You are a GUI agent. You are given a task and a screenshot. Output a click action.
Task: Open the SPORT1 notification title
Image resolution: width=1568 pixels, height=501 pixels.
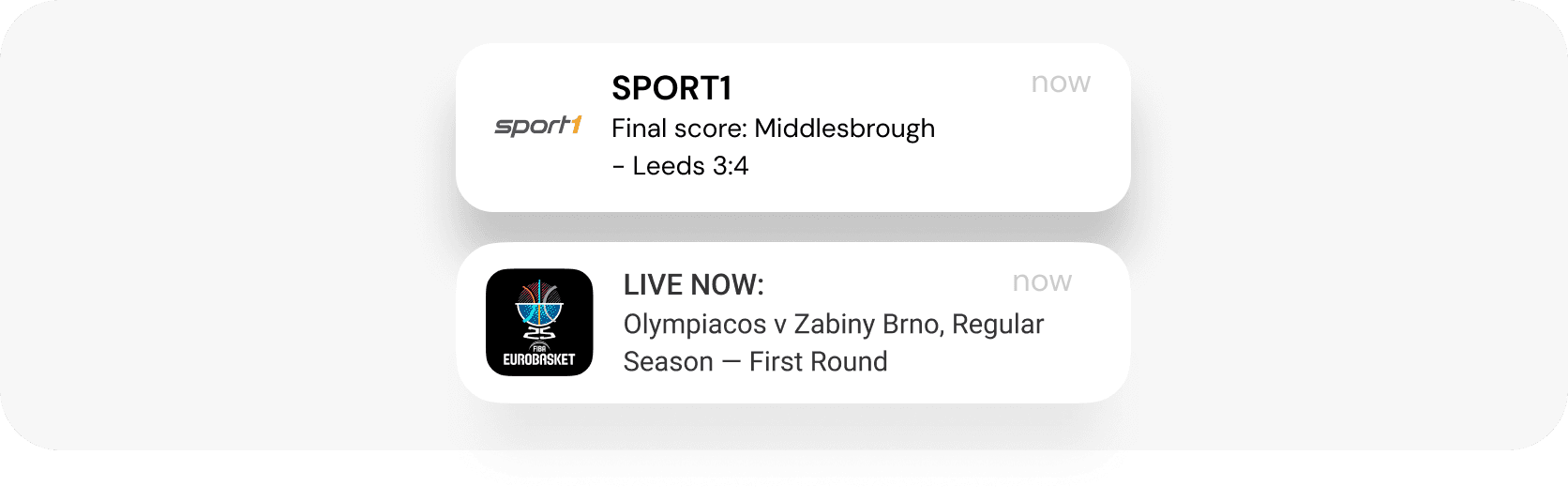(671, 88)
